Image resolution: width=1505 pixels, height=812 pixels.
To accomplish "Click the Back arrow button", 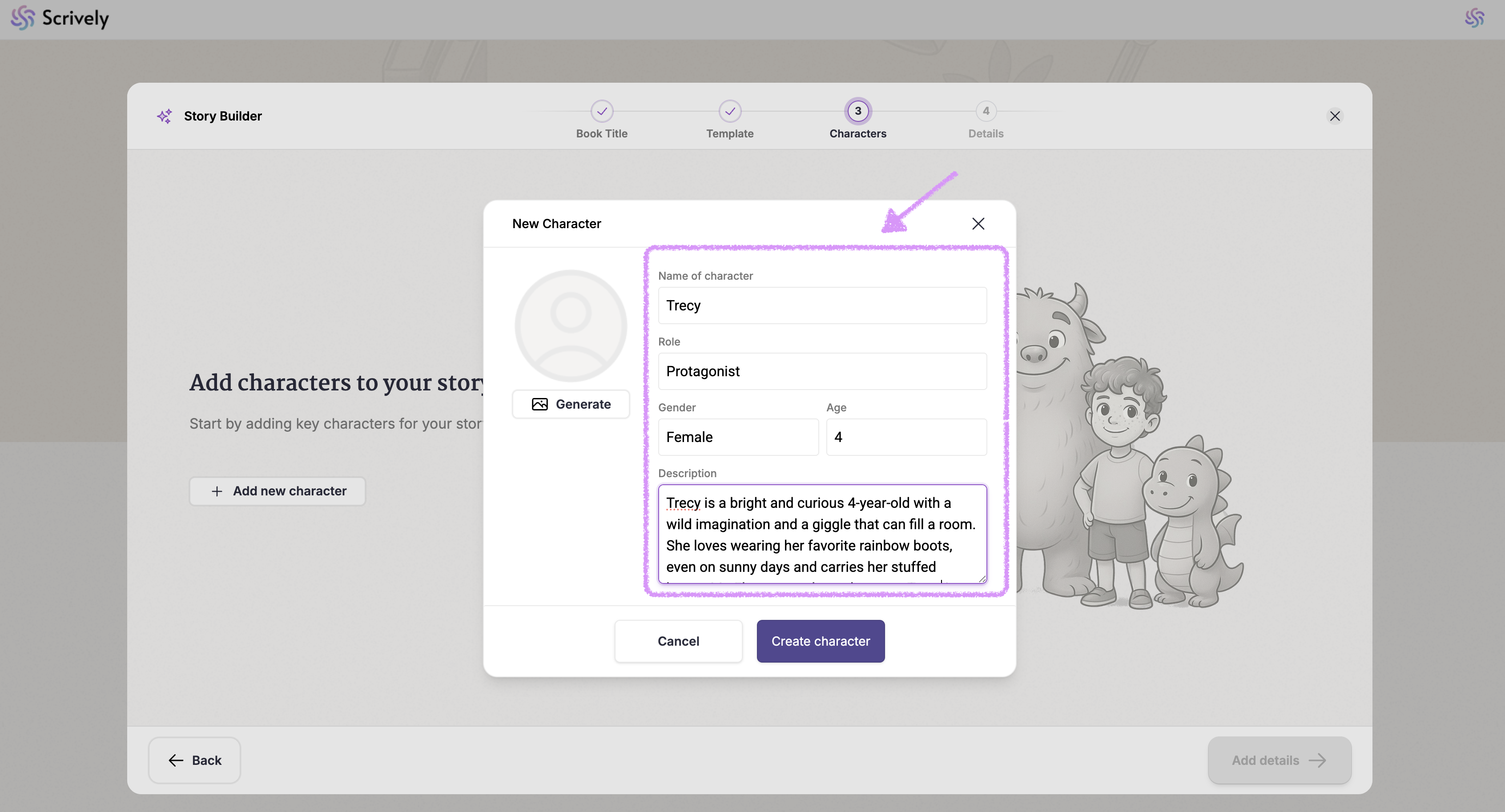I will coord(194,760).
